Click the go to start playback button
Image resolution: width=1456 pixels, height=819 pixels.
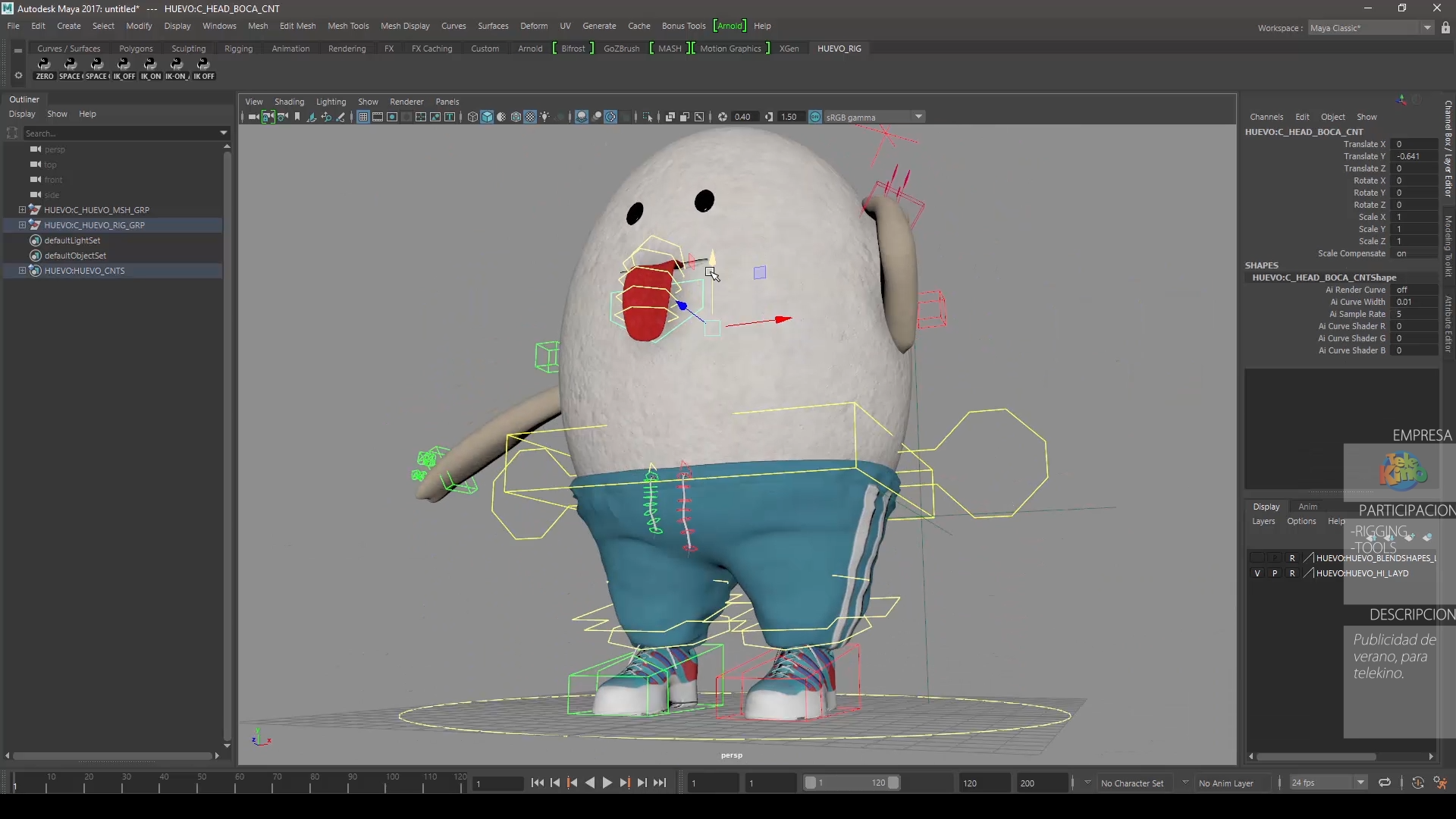(537, 783)
